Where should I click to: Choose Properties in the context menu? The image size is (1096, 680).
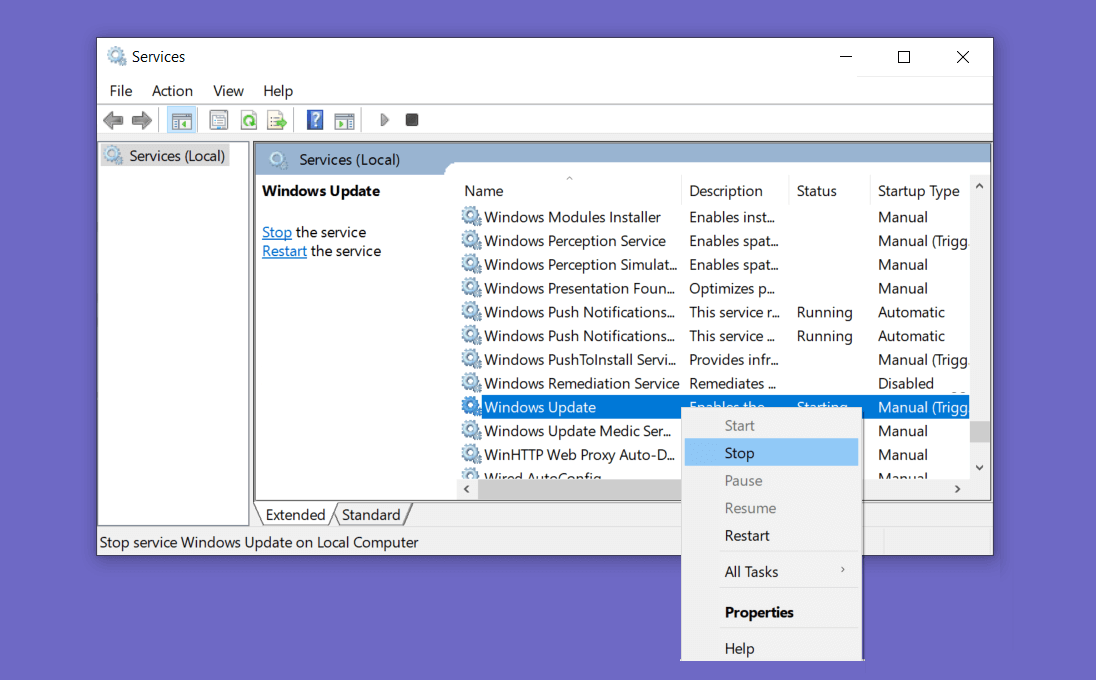click(x=771, y=612)
